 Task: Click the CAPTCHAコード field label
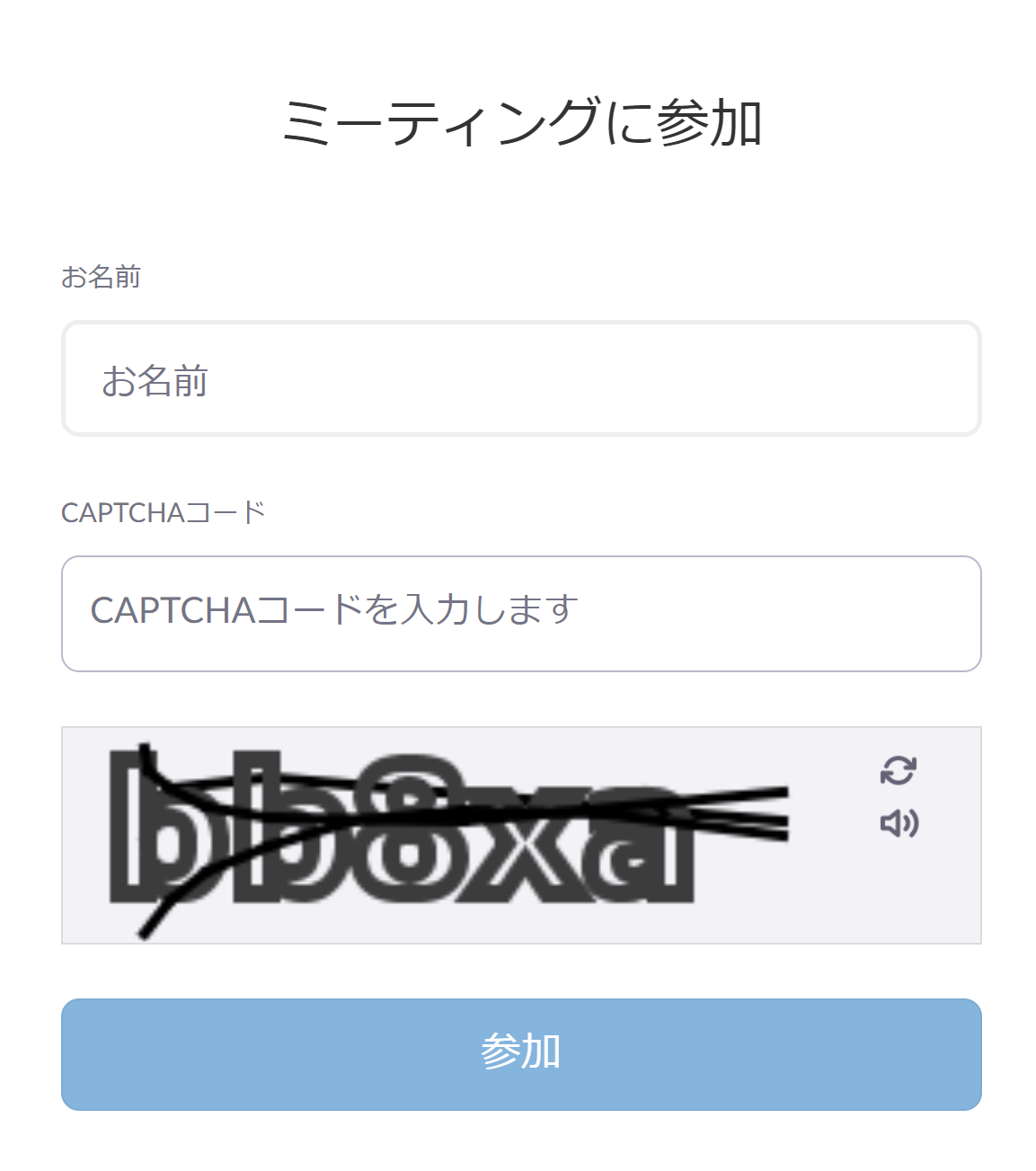164,512
